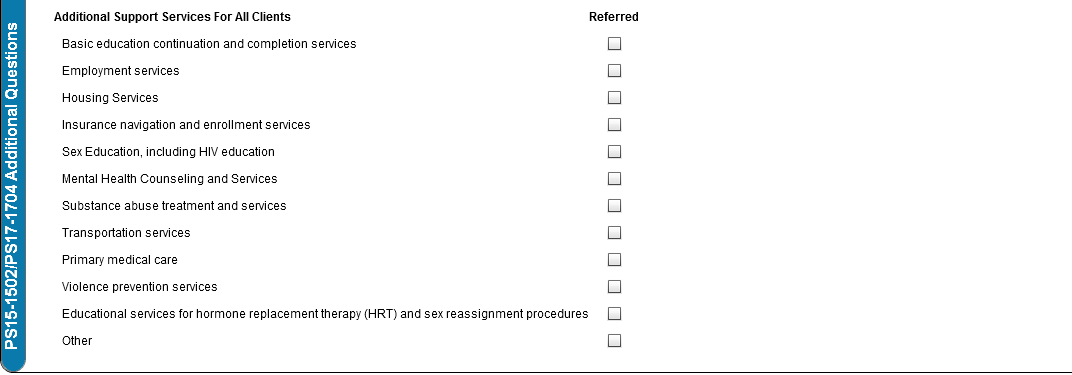Tick the Other referred checkbox
The height and width of the screenshot is (375, 1072).
tap(614, 340)
